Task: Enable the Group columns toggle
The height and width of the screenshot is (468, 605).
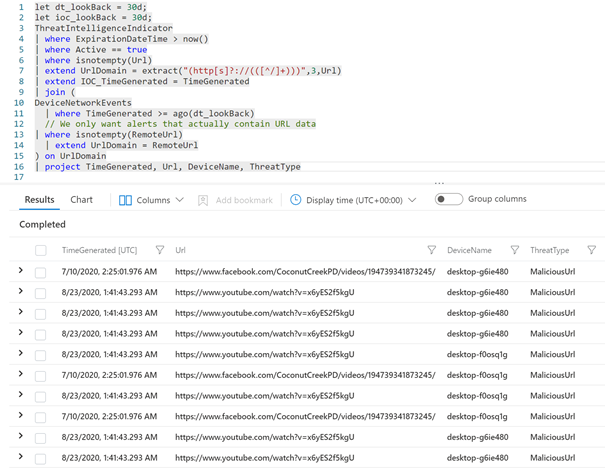Action: [x=449, y=200]
